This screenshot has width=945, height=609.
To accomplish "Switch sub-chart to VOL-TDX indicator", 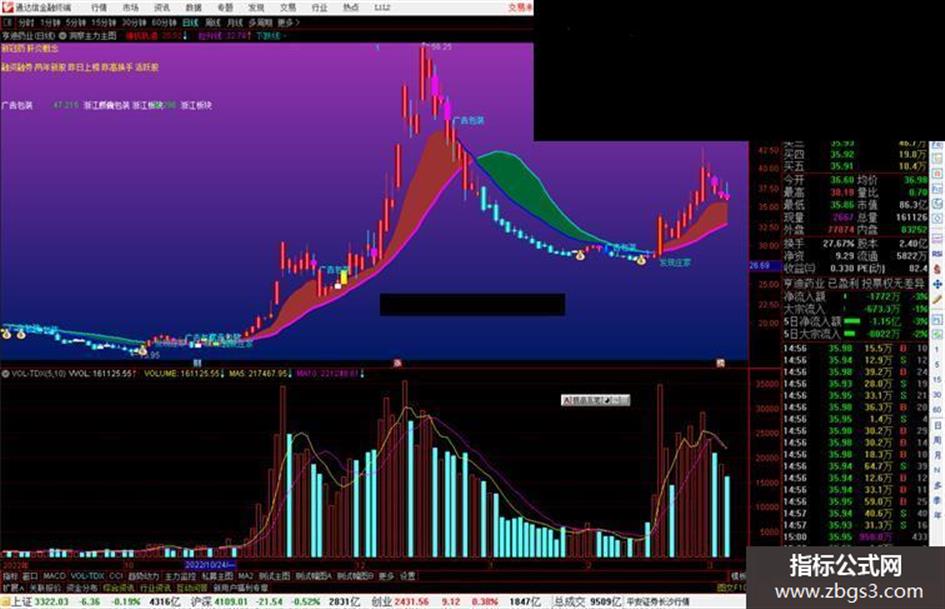I will (88, 576).
